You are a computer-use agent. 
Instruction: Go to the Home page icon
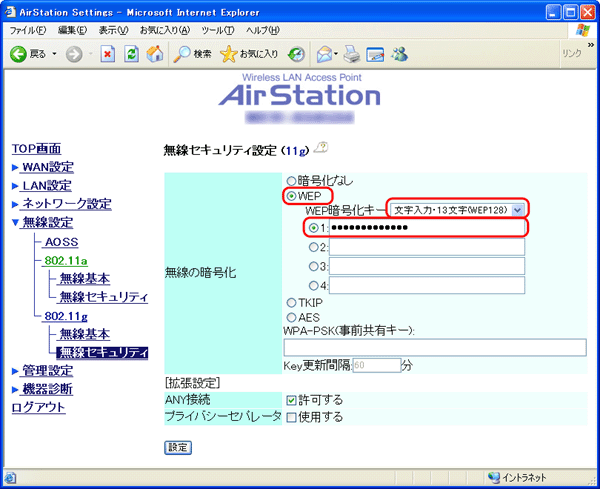pyautogui.click(x=155, y=54)
